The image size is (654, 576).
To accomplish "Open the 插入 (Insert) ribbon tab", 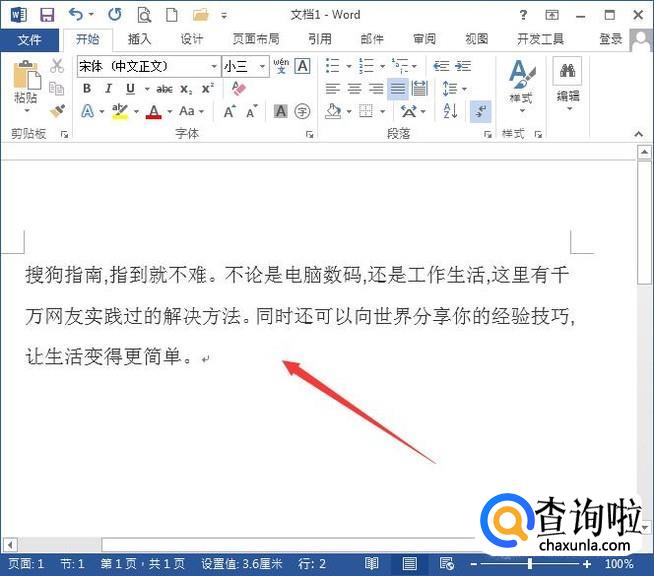I will 139,39.
